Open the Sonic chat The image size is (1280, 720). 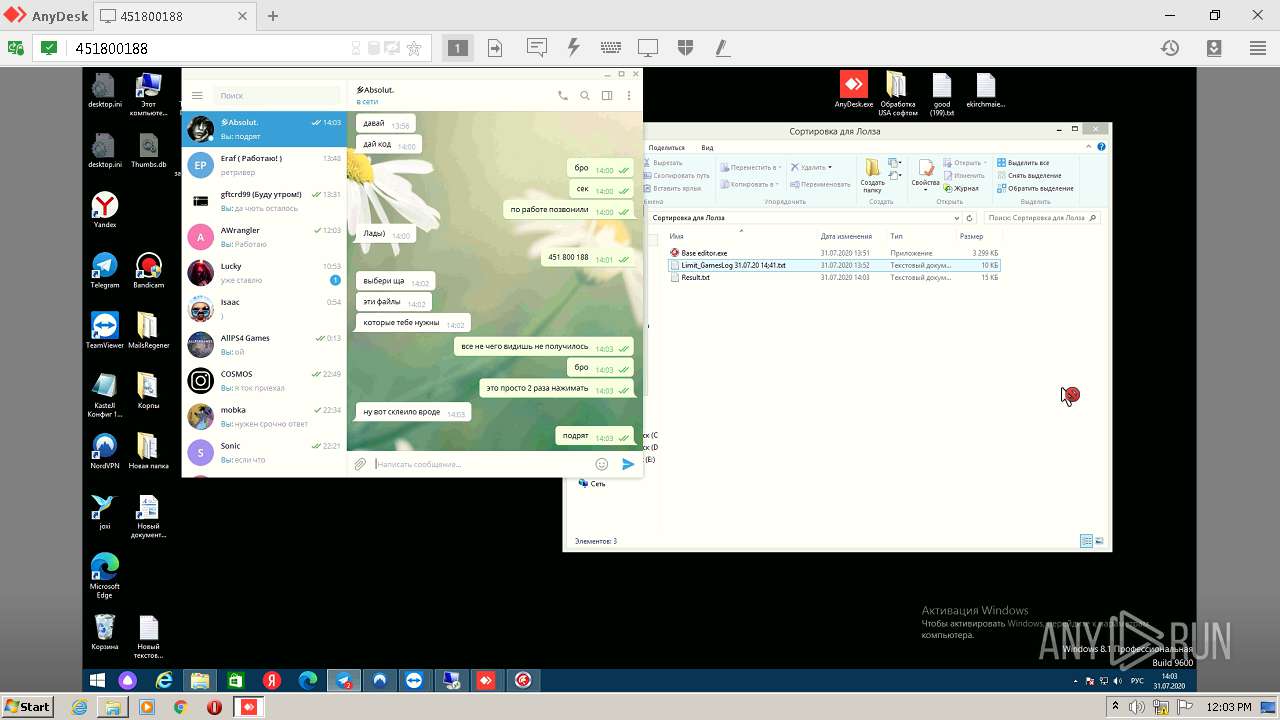264,453
